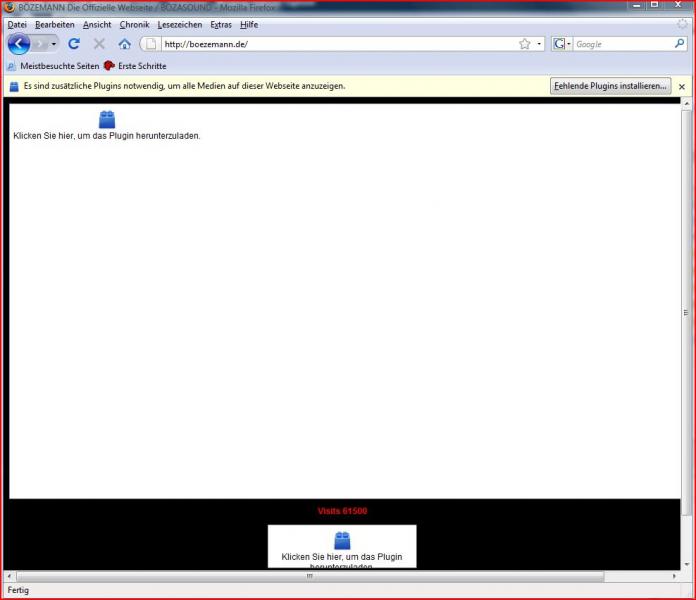The height and width of the screenshot is (600, 696).
Task: Expand the URL bar history dropdown
Action: [540, 44]
